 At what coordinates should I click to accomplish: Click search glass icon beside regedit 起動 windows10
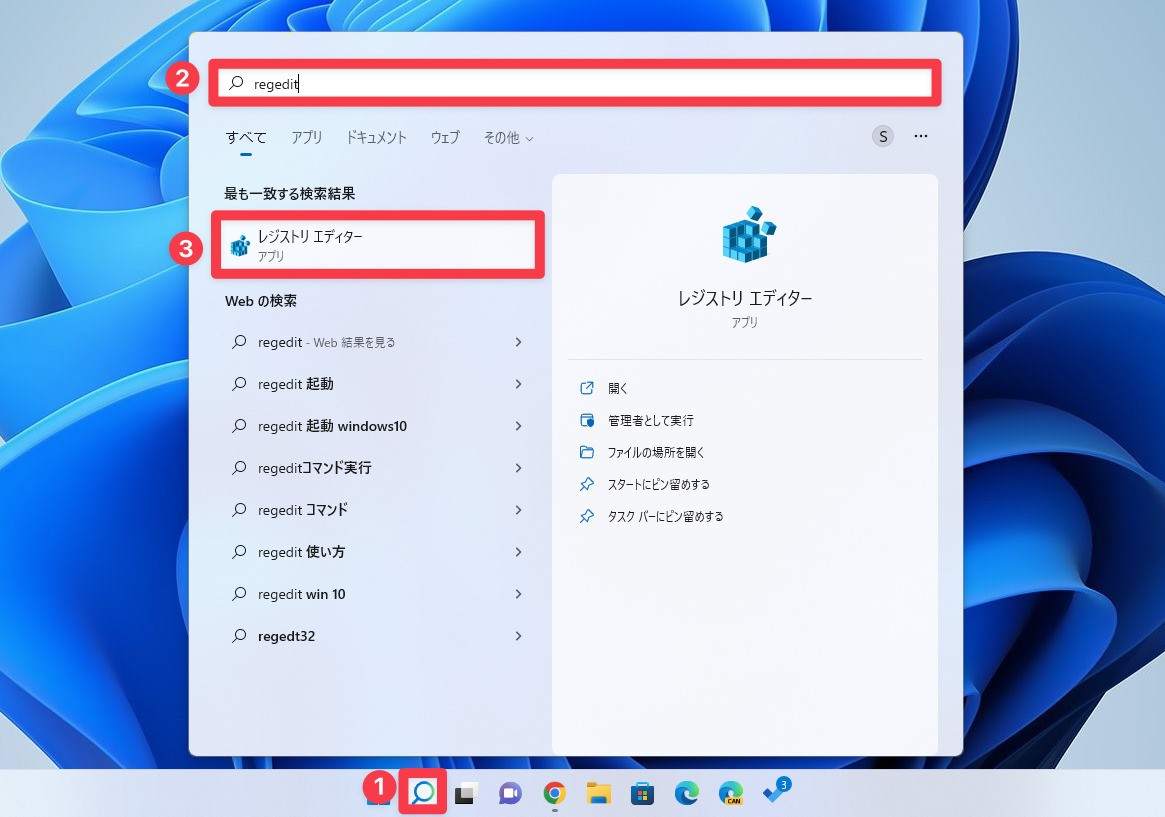click(x=239, y=426)
